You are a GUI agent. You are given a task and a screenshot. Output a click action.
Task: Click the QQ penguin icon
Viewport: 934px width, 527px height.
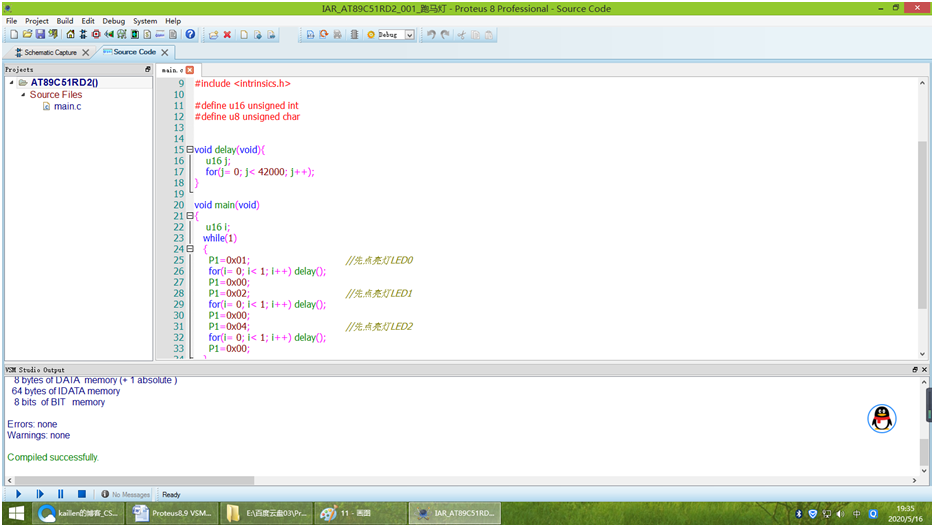(x=882, y=419)
